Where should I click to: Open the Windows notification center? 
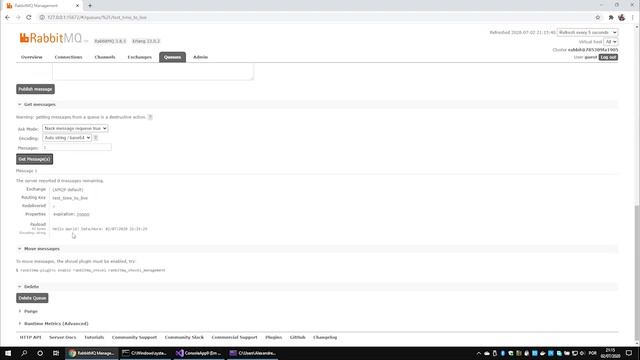coord(629,353)
